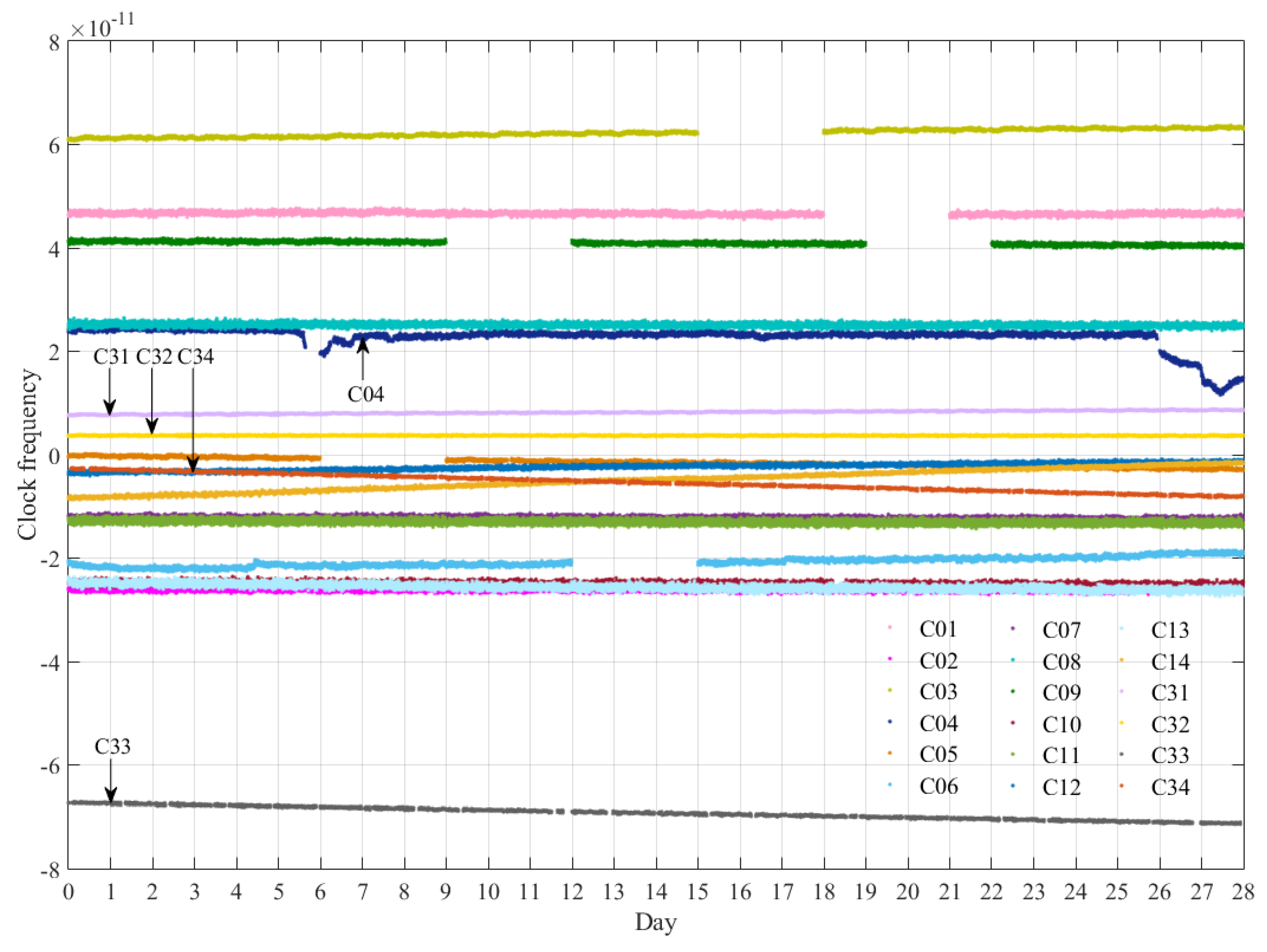
Task: Click the C03 legend label
Action: tap(938, 692)
